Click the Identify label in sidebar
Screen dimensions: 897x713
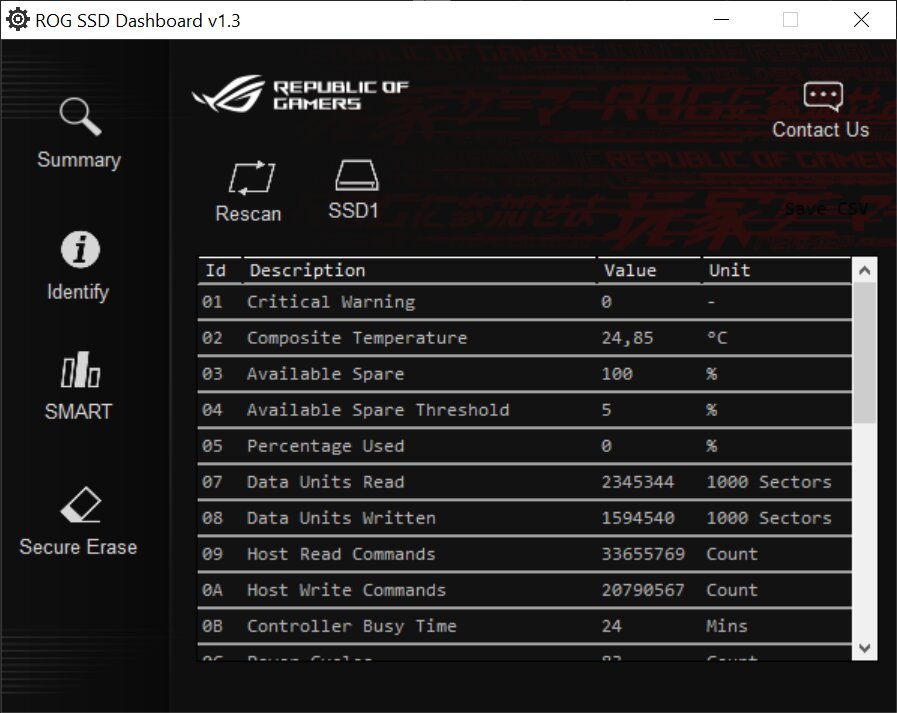click(x=78, y=292)
